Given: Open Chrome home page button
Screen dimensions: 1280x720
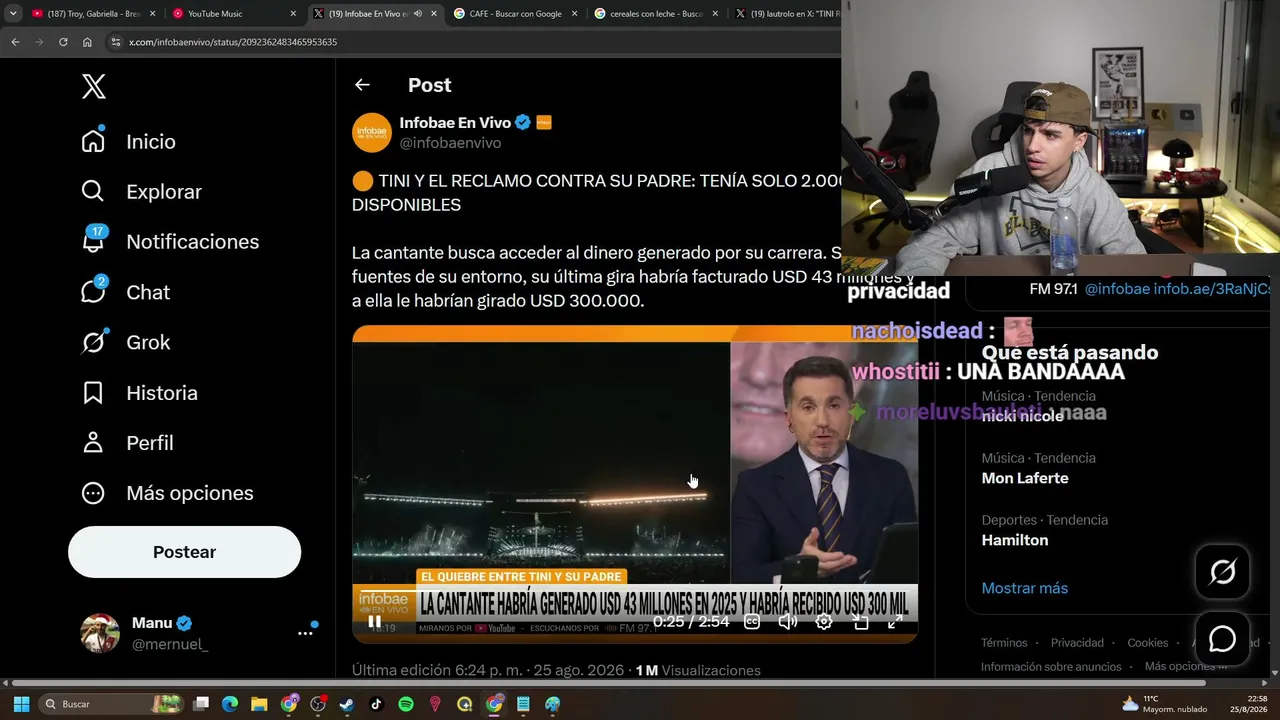Looking at the screenshot, I should pyautogui.click(x=87, y=42).
